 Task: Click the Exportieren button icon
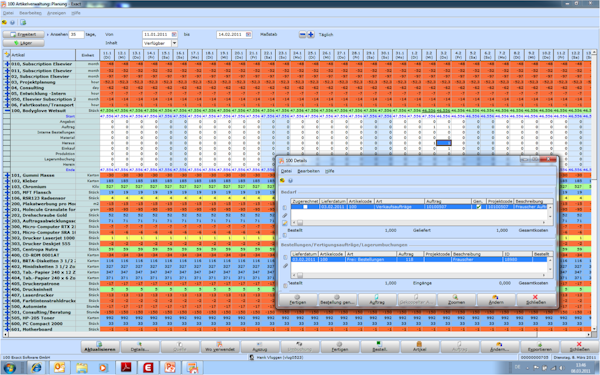tap(539, 344)
